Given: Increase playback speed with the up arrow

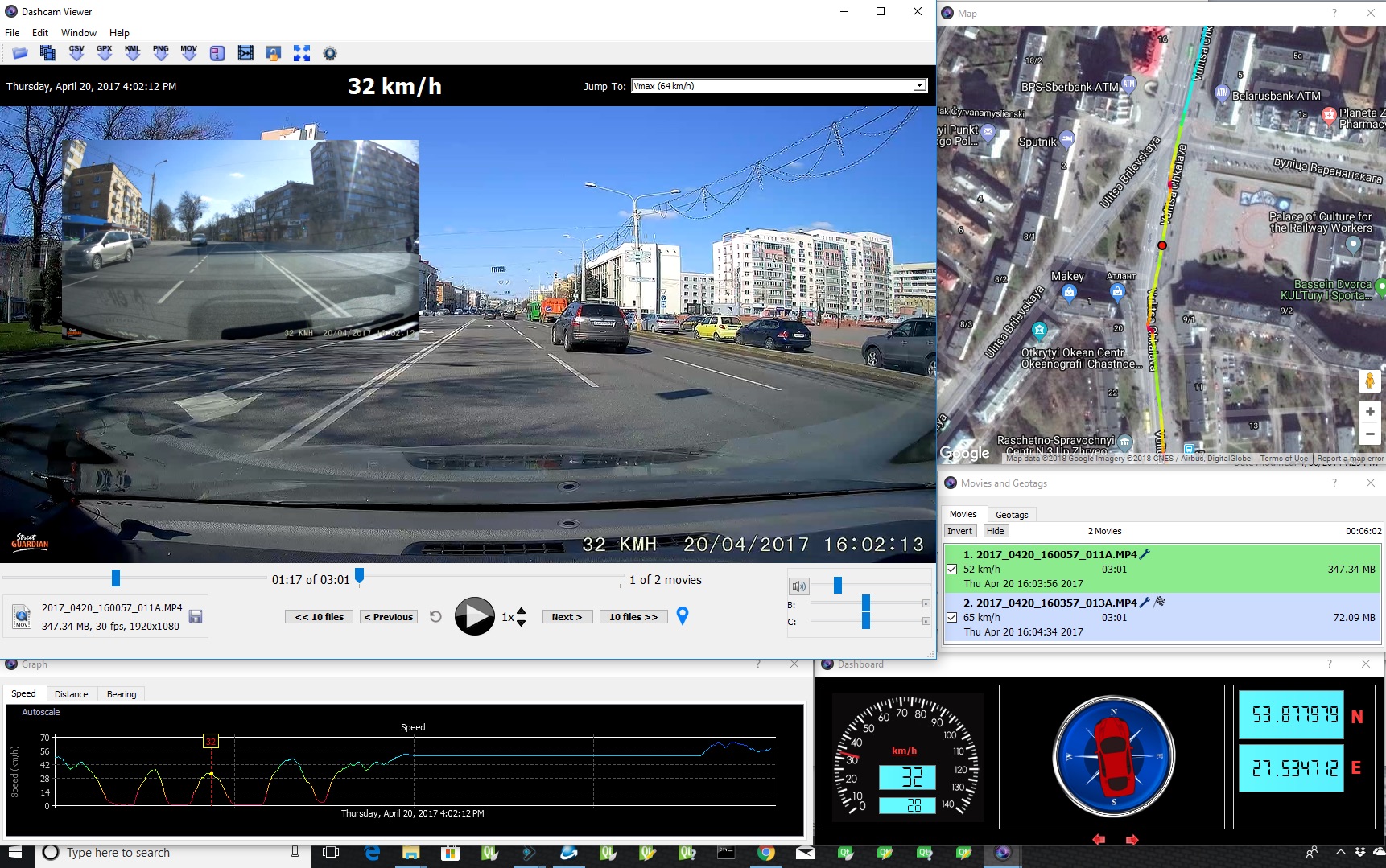Looking at the screenshot, I should (522, 611).
